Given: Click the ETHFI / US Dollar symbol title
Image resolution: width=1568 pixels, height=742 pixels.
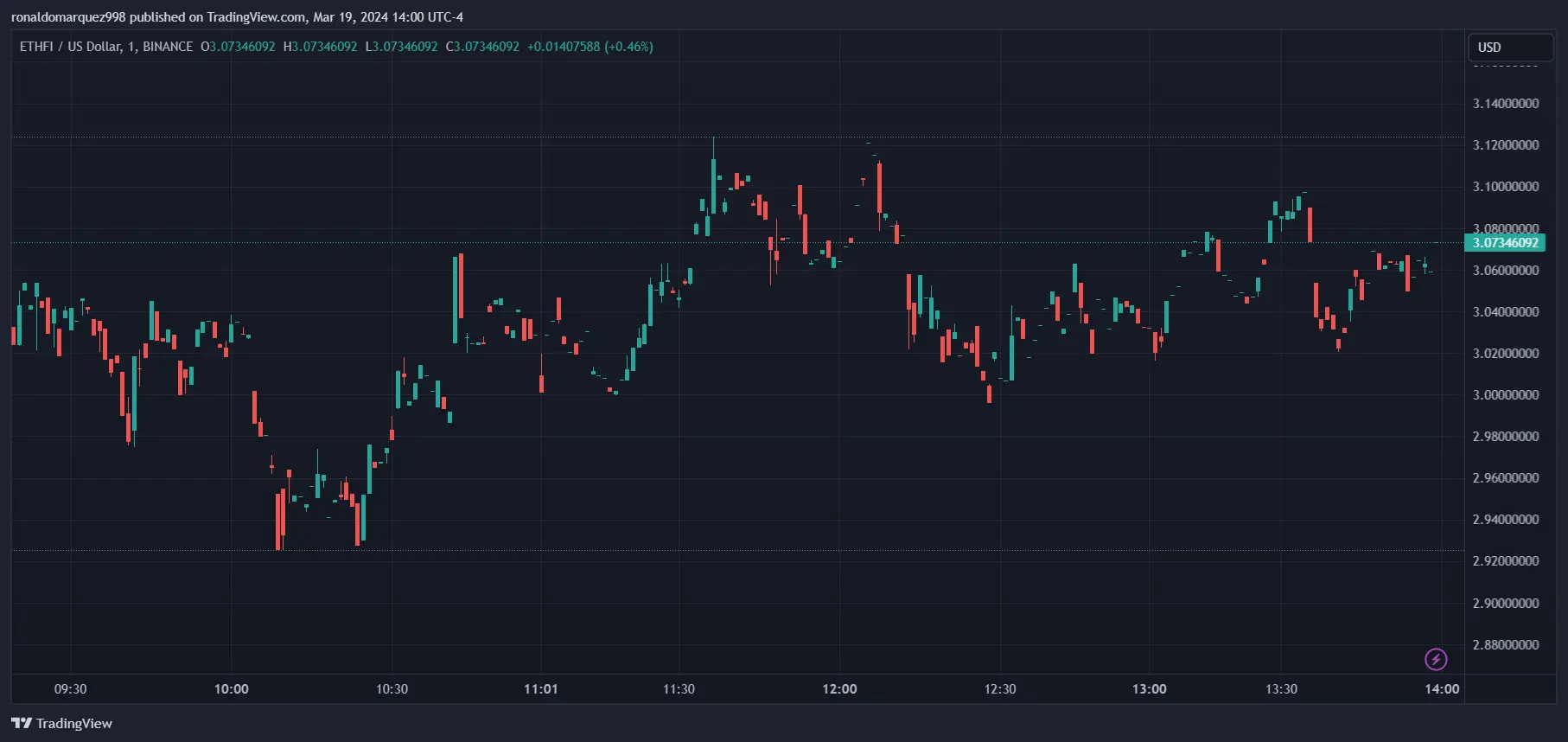Looking at the screenshot, I should [106, 47].
